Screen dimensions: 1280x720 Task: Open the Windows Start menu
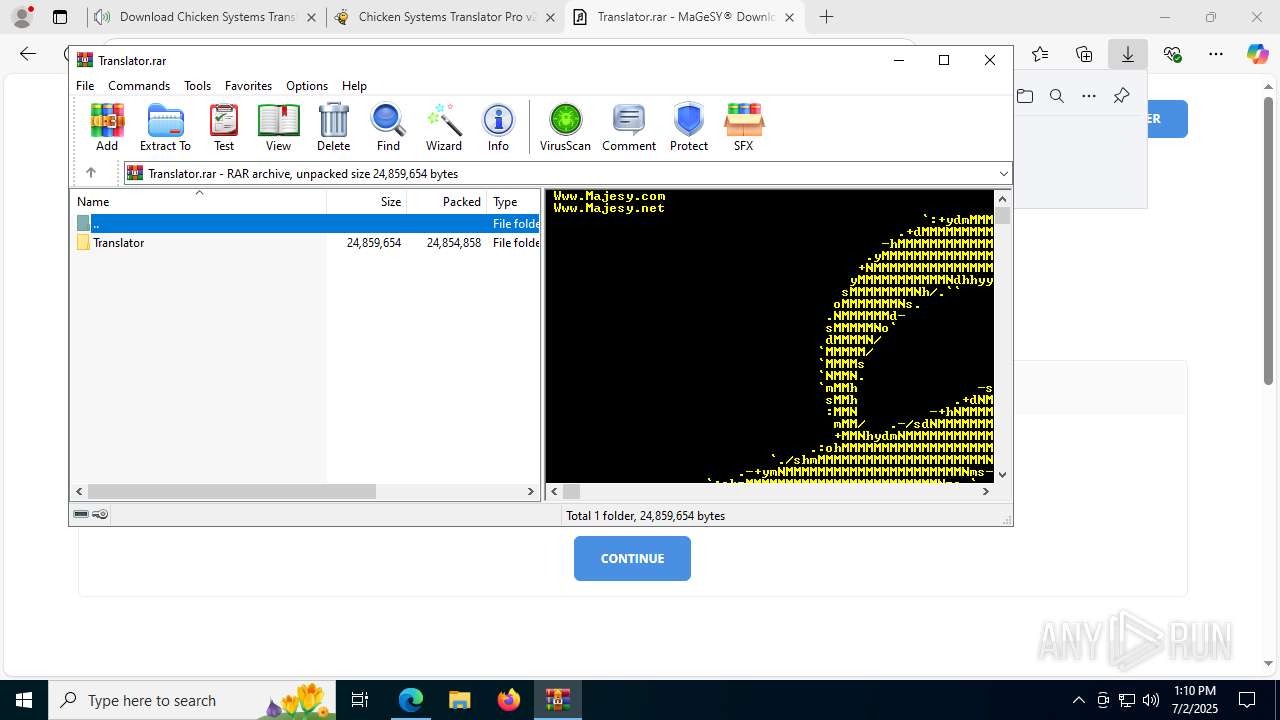(24, 700)
